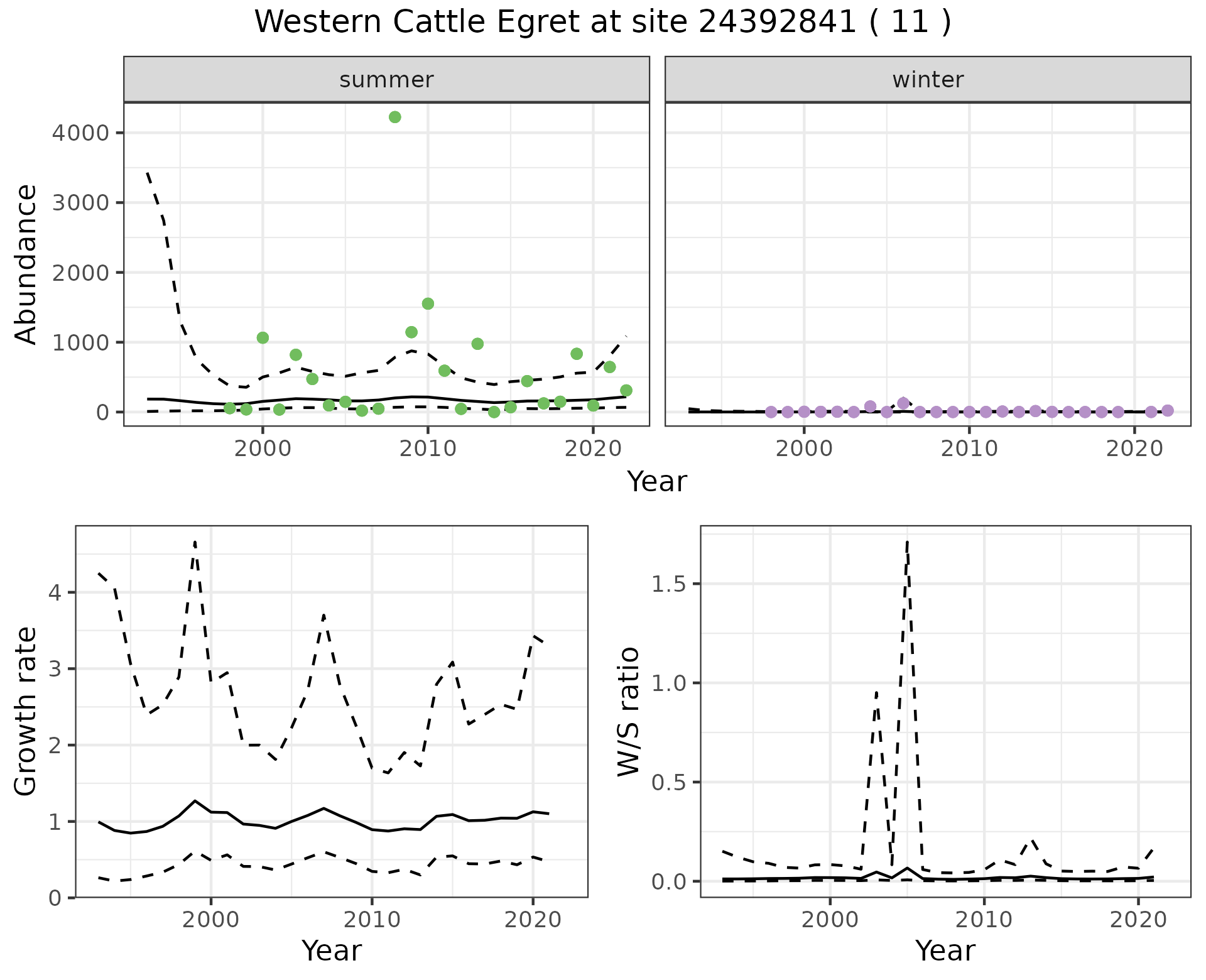
Task: Click the highest green summer data point
Action: pos(394,117)
